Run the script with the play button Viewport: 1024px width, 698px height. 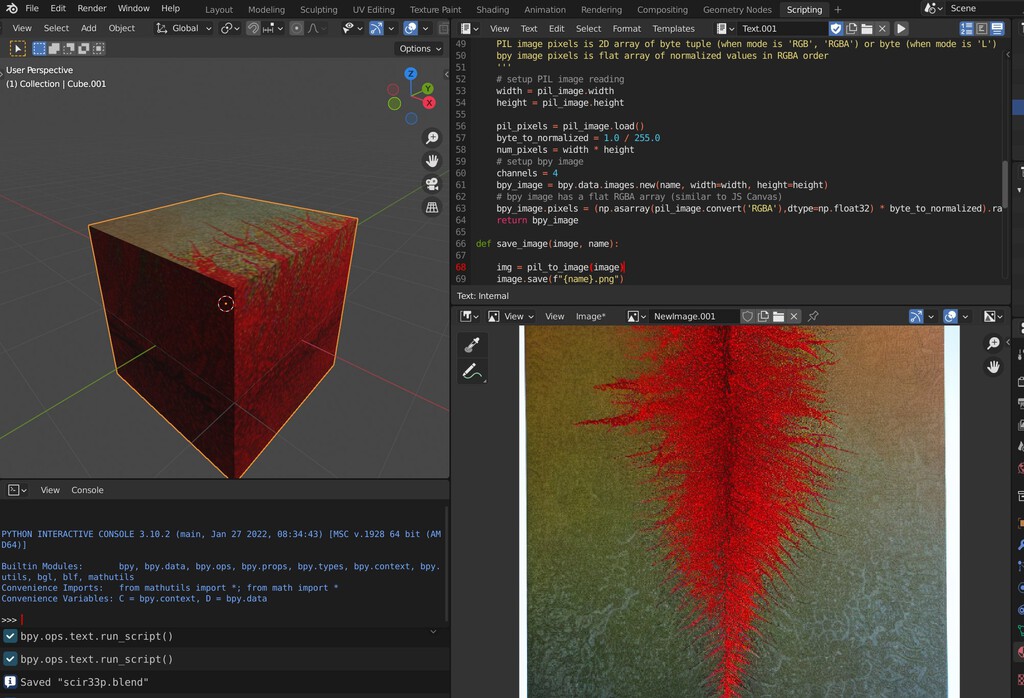tap(901, 28)
